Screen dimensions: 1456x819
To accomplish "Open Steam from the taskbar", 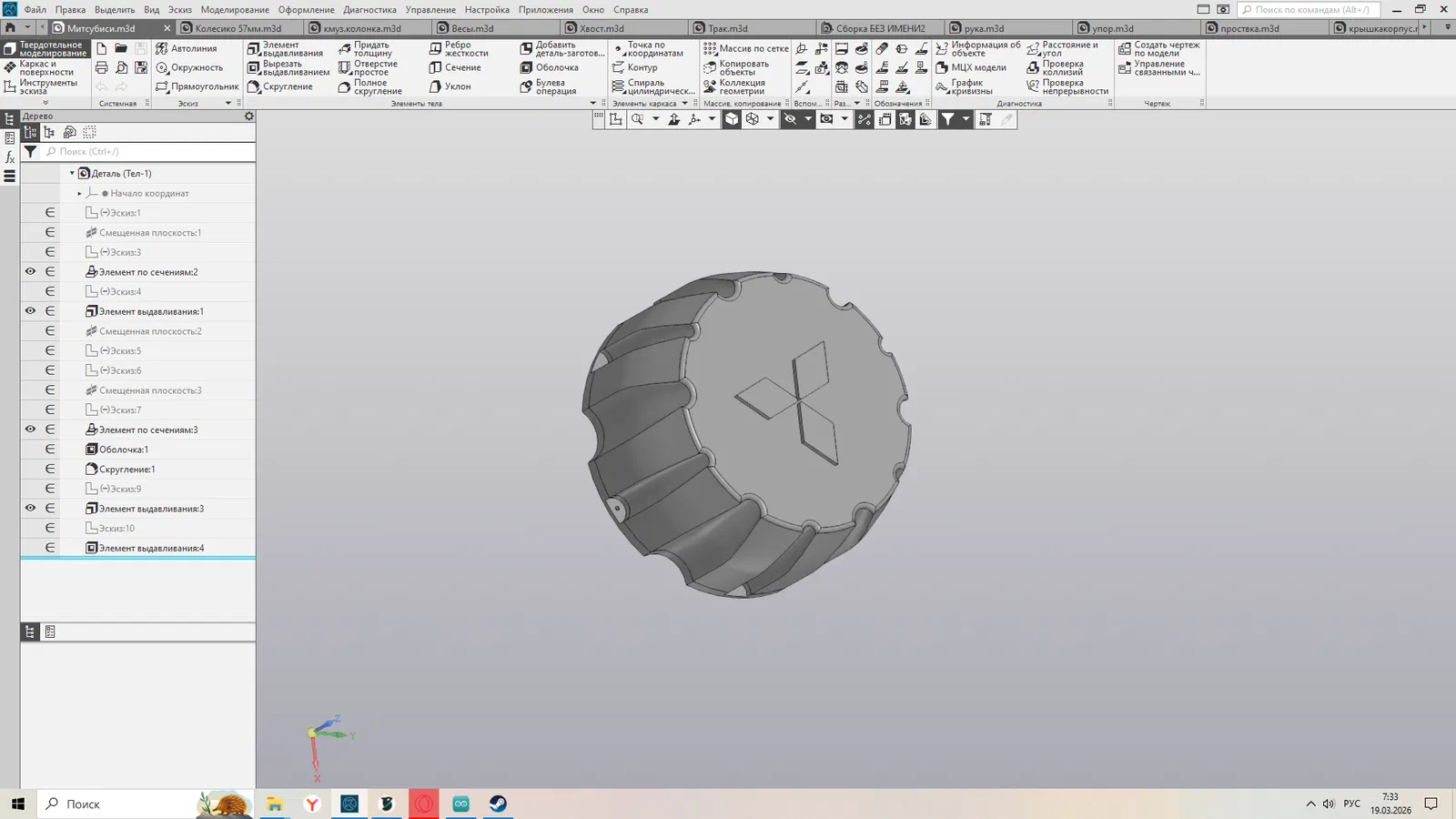I will 498,804.
